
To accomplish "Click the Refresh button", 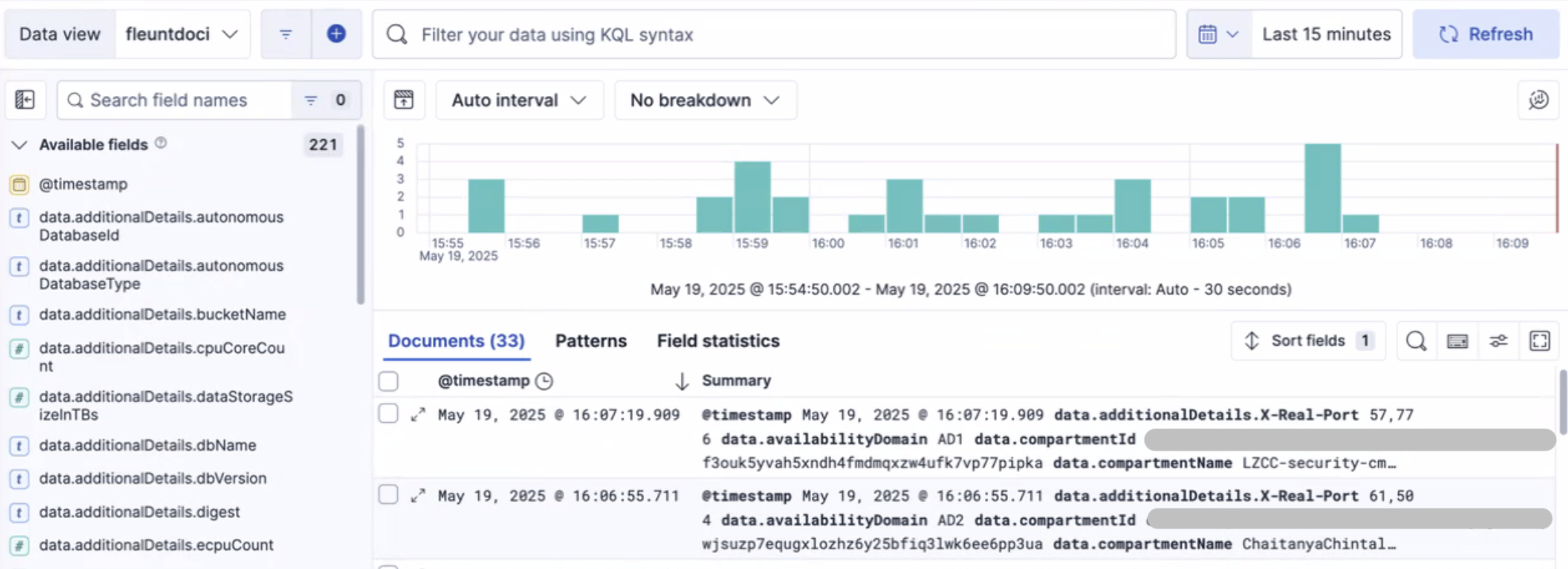I will [x=1485, y=34].
